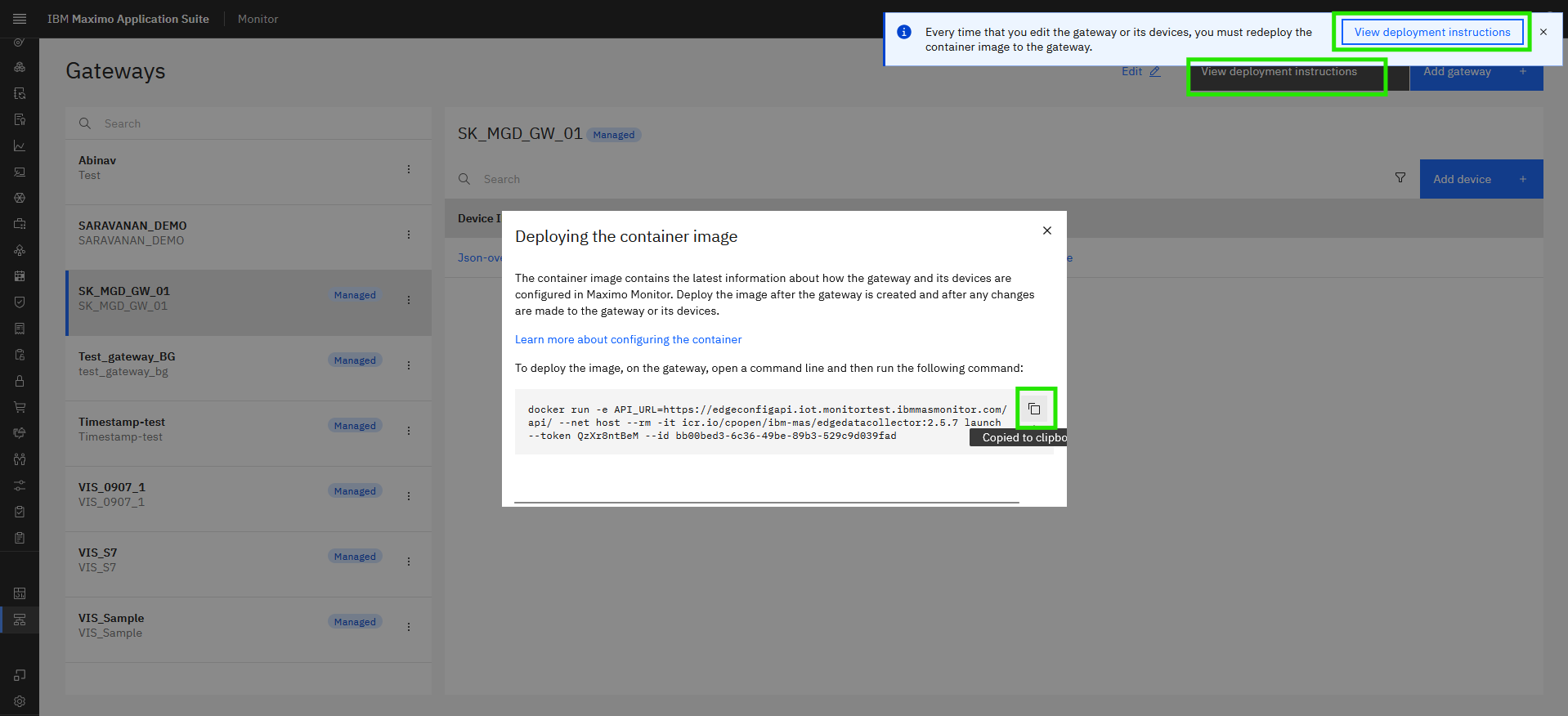Open the settings gear in sidebar
Image resolution: width=1568 pixels, height=716 pixels.
[20, 701]
